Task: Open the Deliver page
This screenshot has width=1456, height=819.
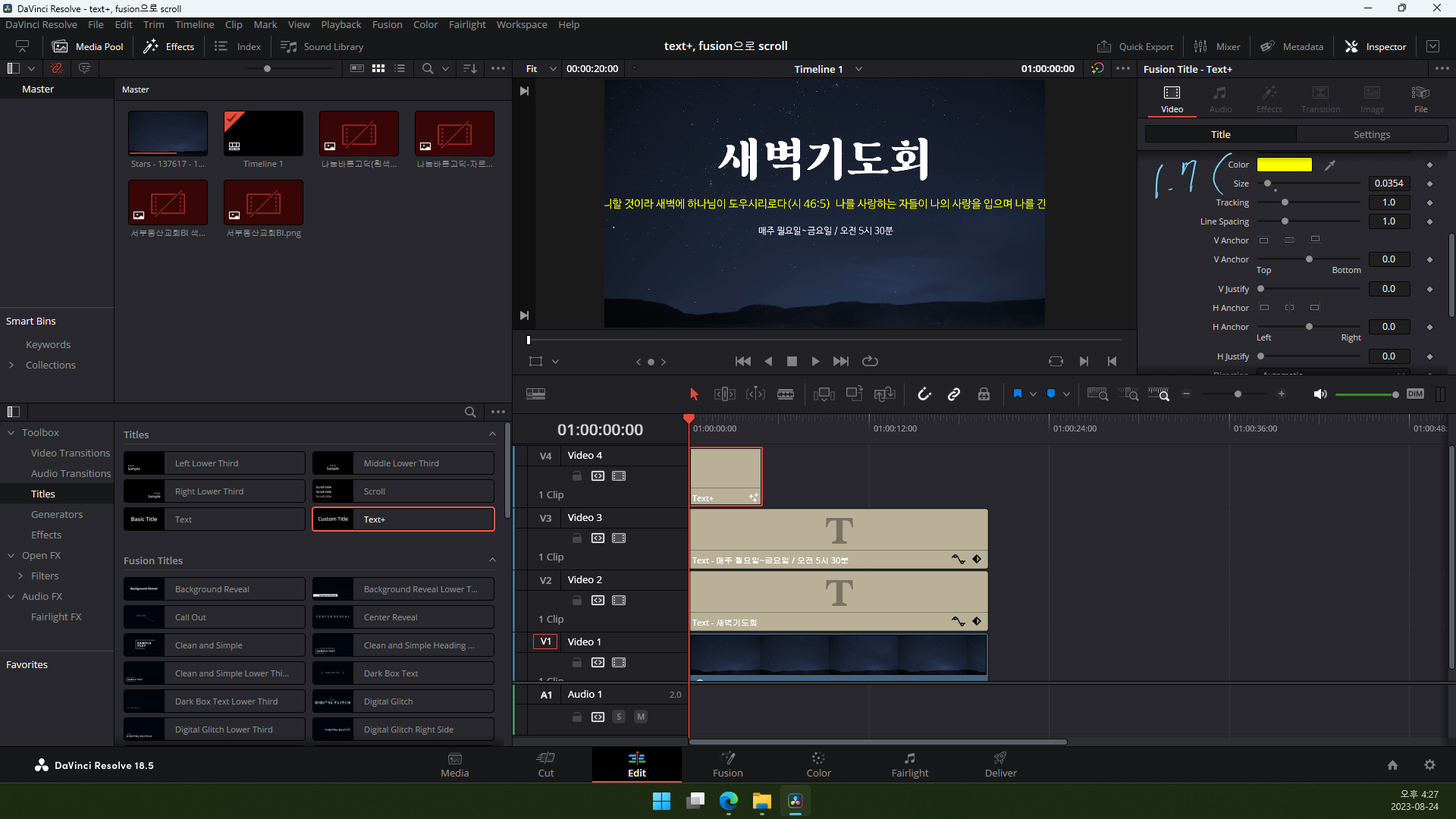Action: pyautogui.click(x=1000, y=764)
